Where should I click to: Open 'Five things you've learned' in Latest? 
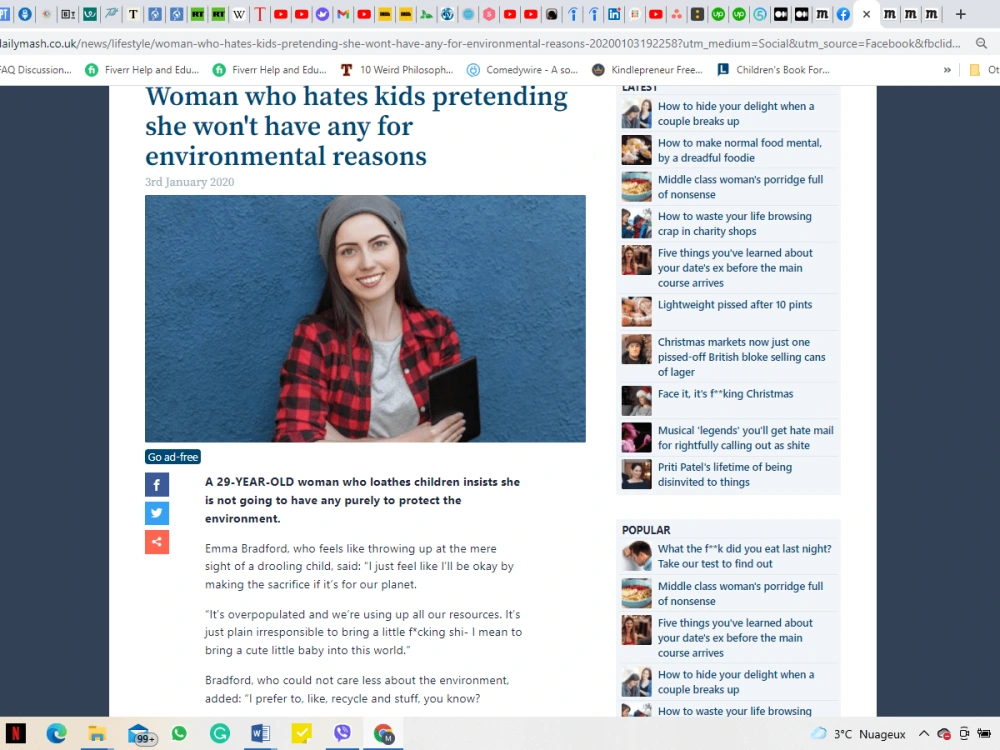[x=735, y=268]
